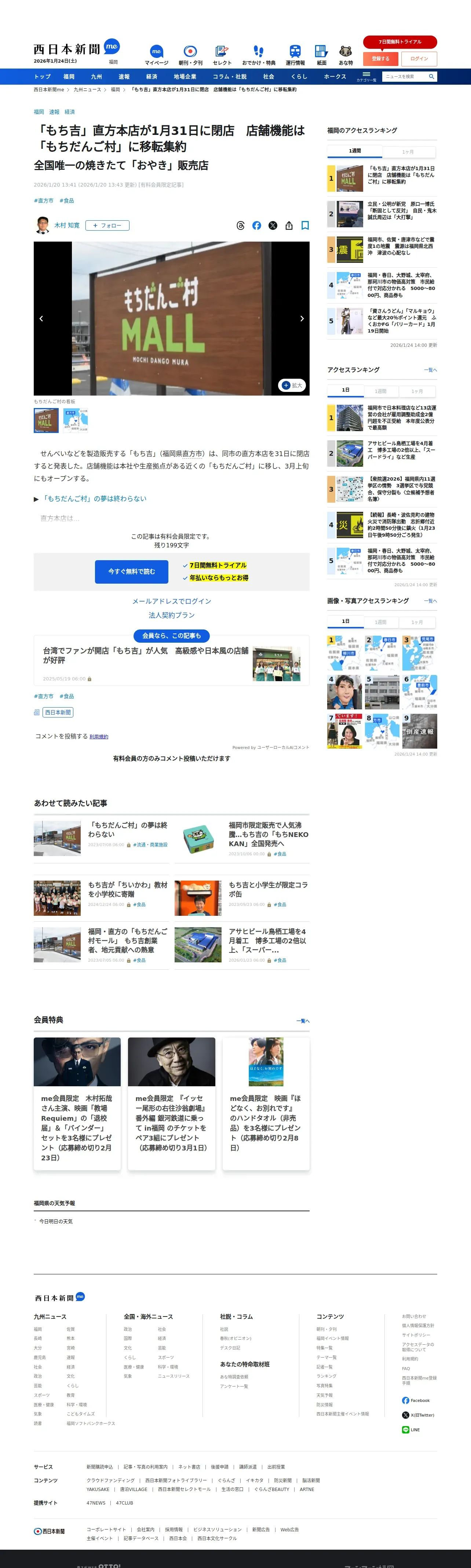Select ホークス in the navigation bar

tap(335, 77)
